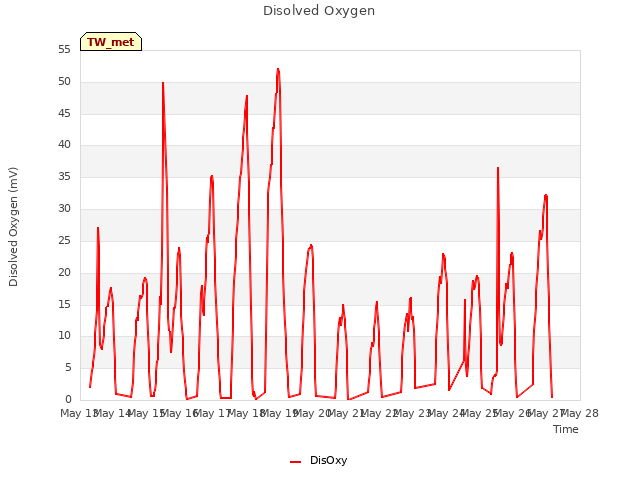Click the y-axis tick value 50
This screenshot has width=640, height=480.
[x=64, y=82]
